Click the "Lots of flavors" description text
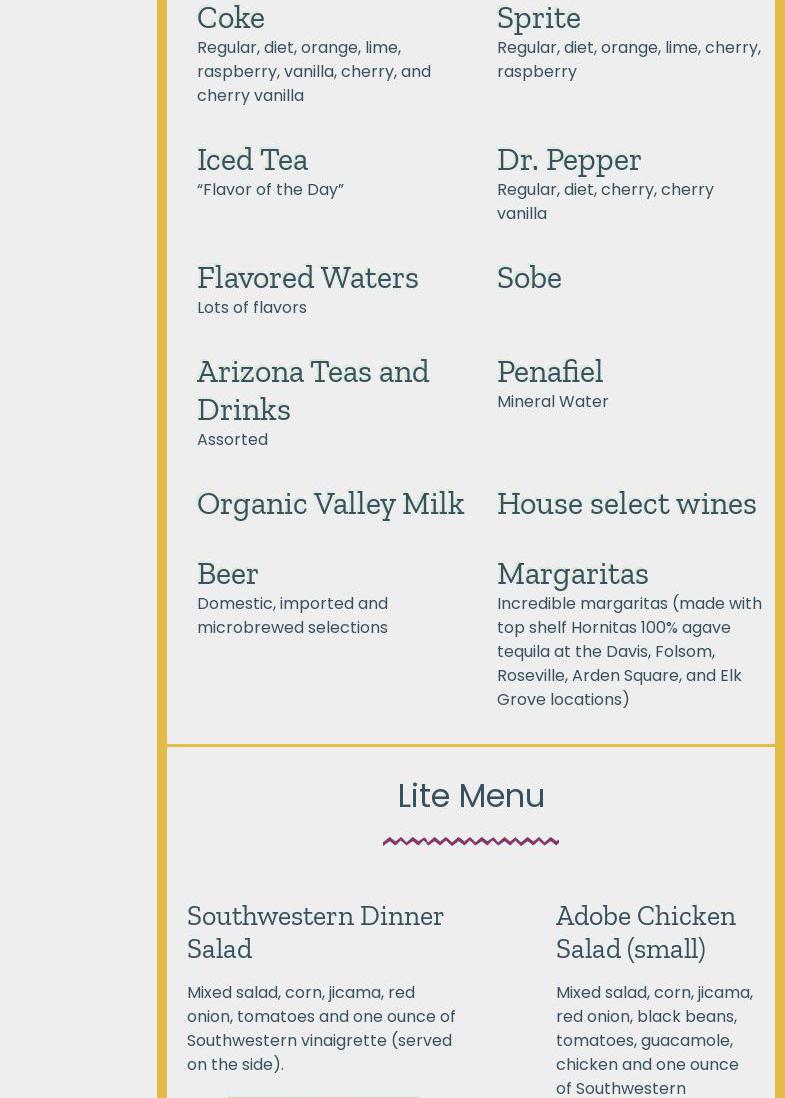The width and height of the screenshot is (785, 1098). 252,307
